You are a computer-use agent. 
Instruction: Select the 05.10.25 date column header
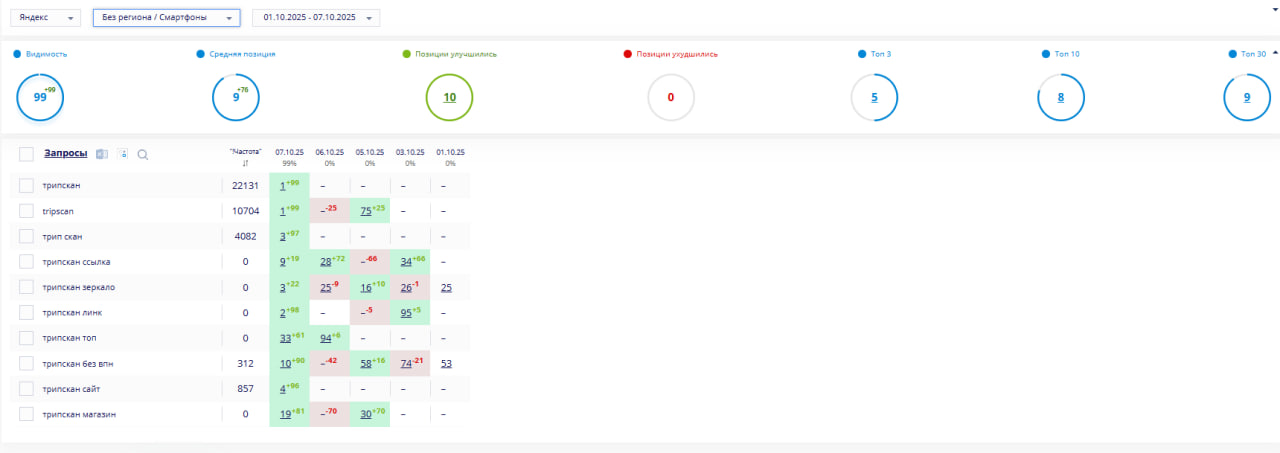[x=370, y=152]
